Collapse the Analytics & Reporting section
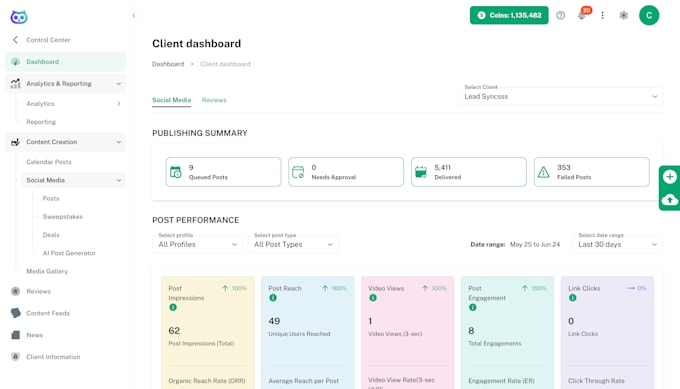680x389 pixels. 119,84
